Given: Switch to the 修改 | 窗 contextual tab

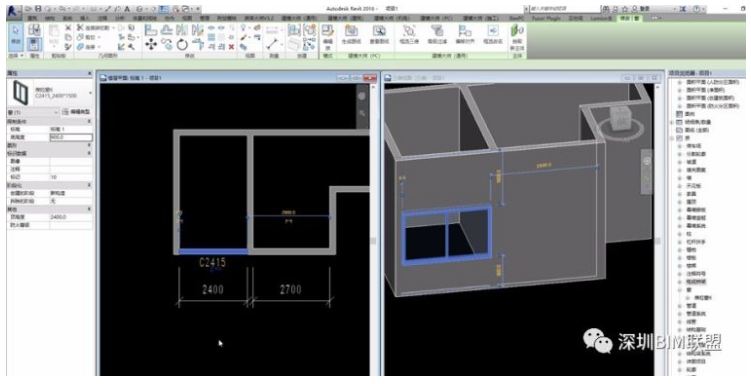Looking at the screenshot, I should (x=630, y=18).
